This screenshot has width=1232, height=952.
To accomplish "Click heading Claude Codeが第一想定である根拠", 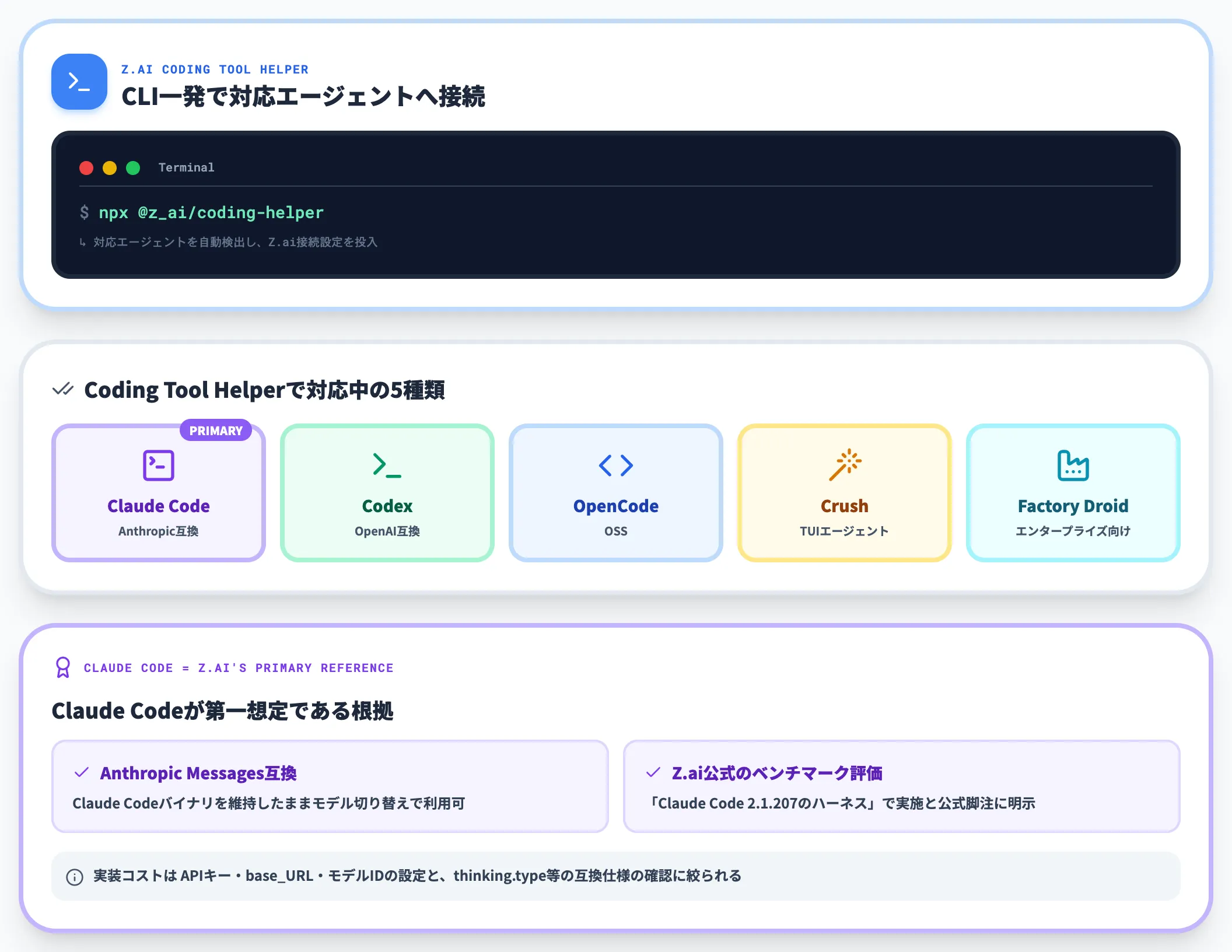I will point(222,710).
